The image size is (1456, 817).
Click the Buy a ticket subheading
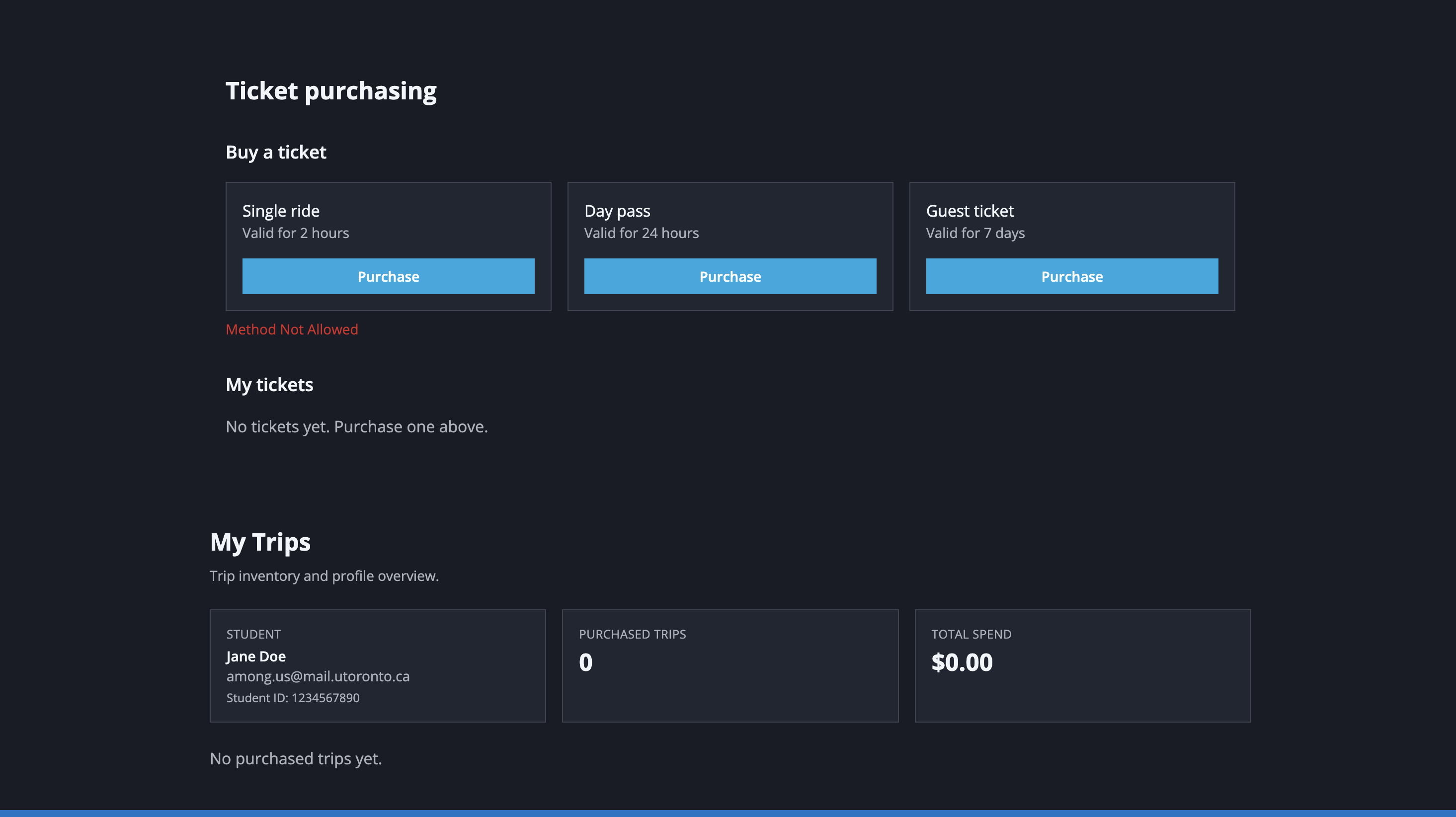[x=276, y=152]
